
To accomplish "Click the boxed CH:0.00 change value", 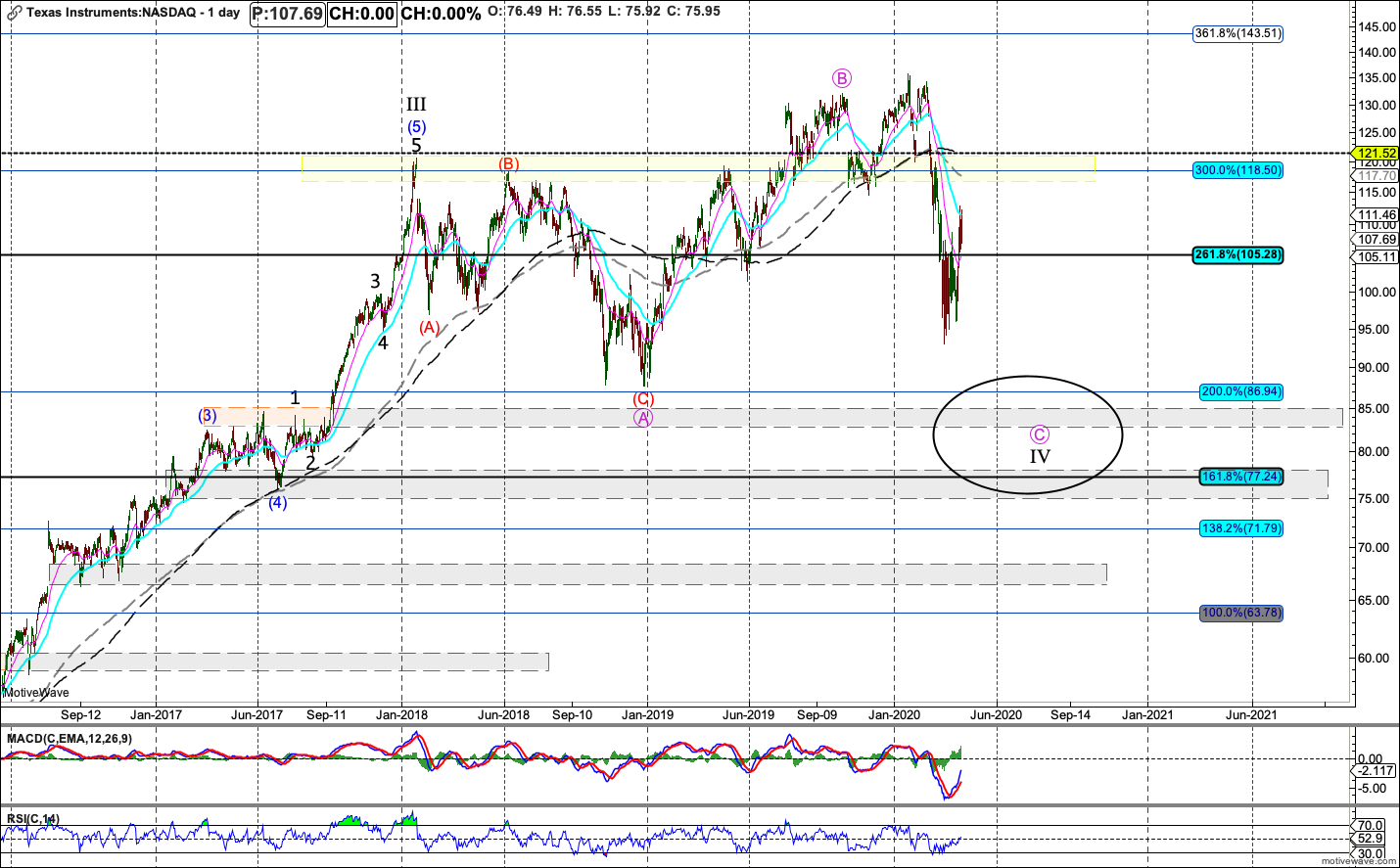I will pyautogui.click(x=361, y=13).
